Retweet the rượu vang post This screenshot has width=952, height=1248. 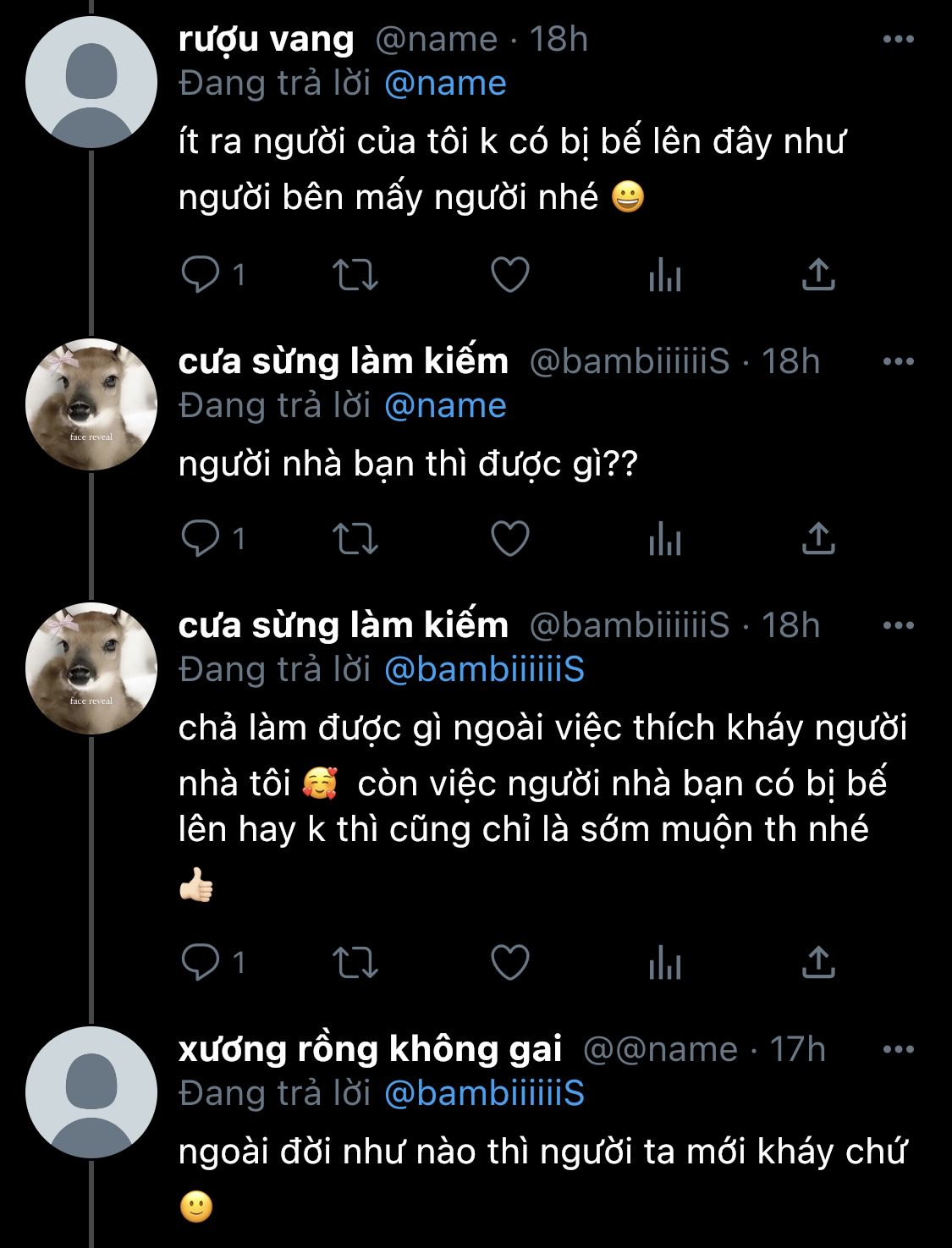(x=355, y=274)
